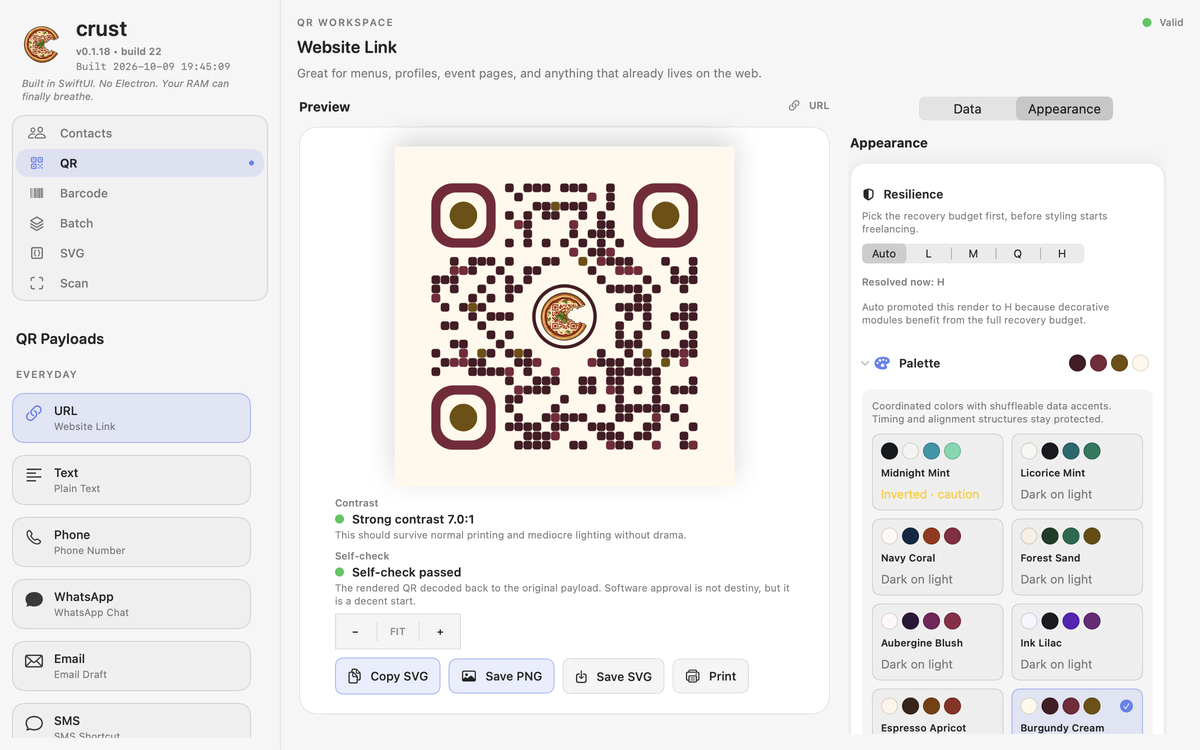Click the QR Payloads heading

point(60,339)
